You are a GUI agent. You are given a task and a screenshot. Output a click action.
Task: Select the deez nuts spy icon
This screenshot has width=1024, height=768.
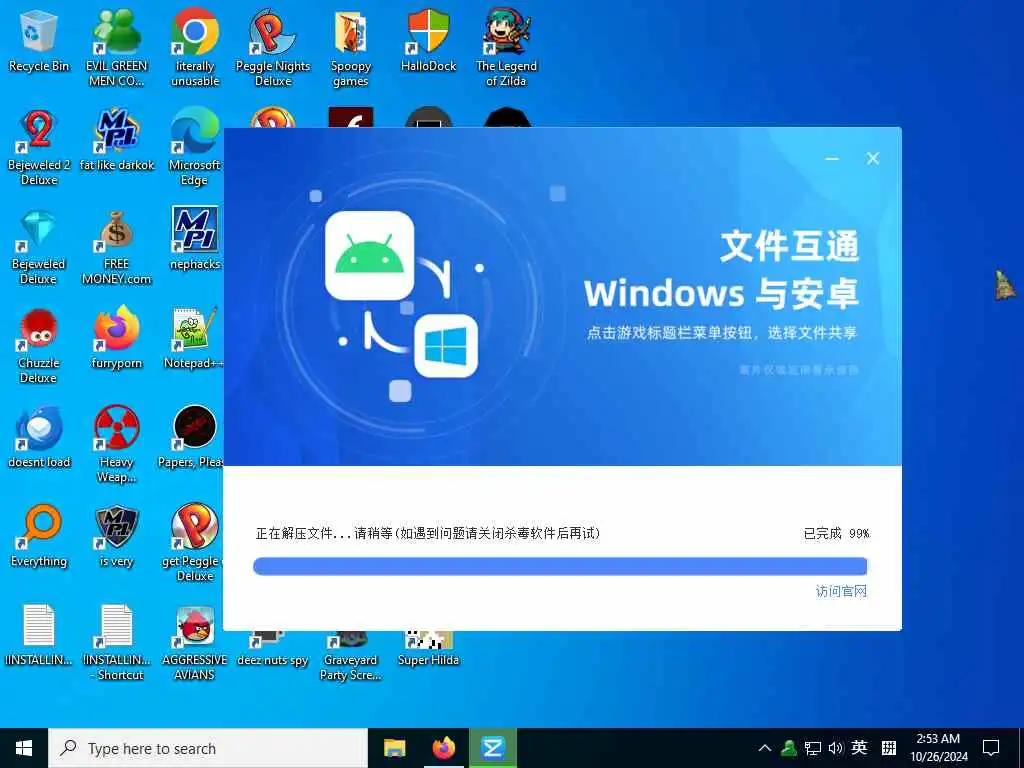coord(273,650)
